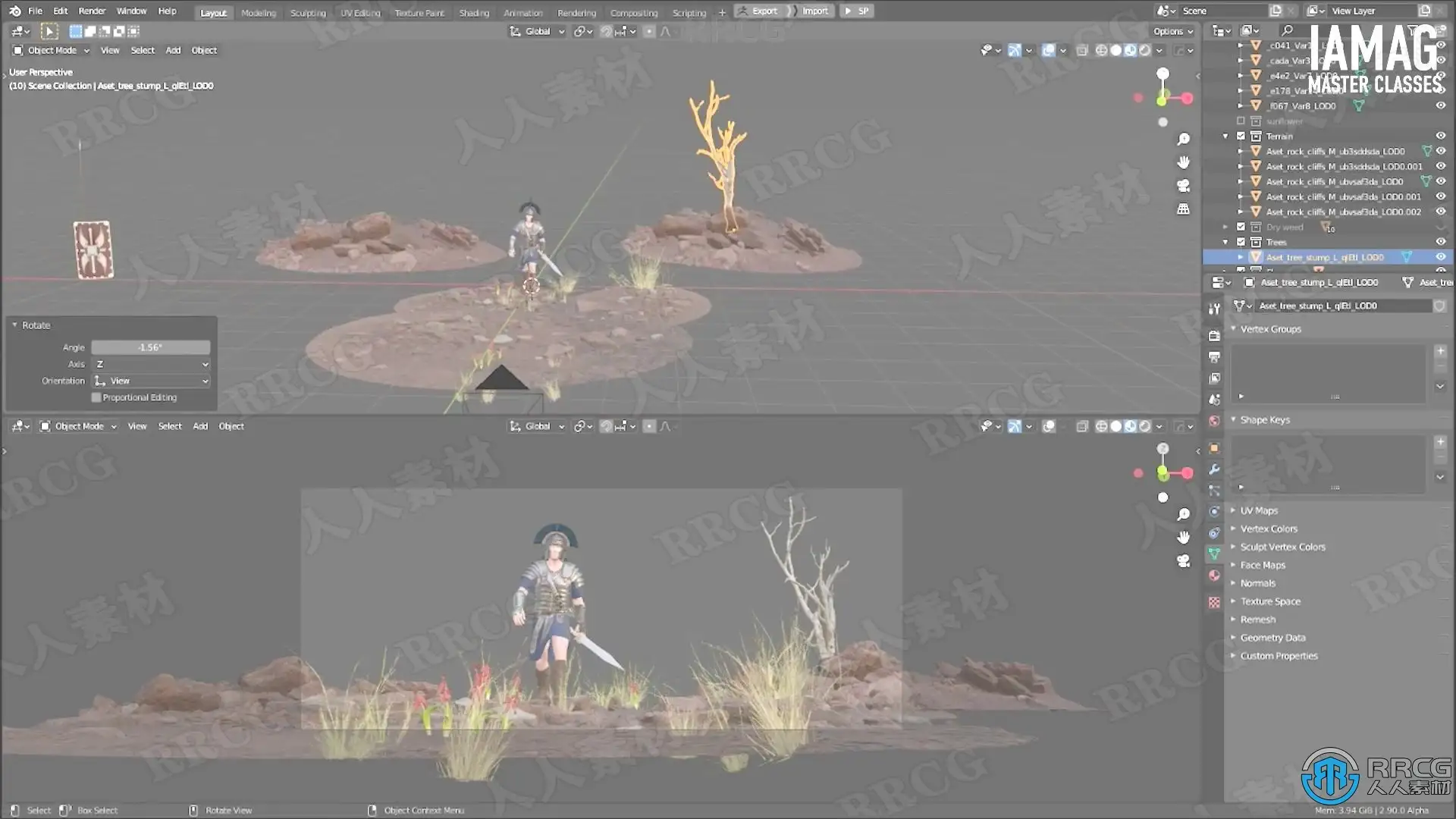This screenshot has width=1456, height=819.
Task: Open the Modifier wrench properties tab
Action: [x=1214, y=469]
